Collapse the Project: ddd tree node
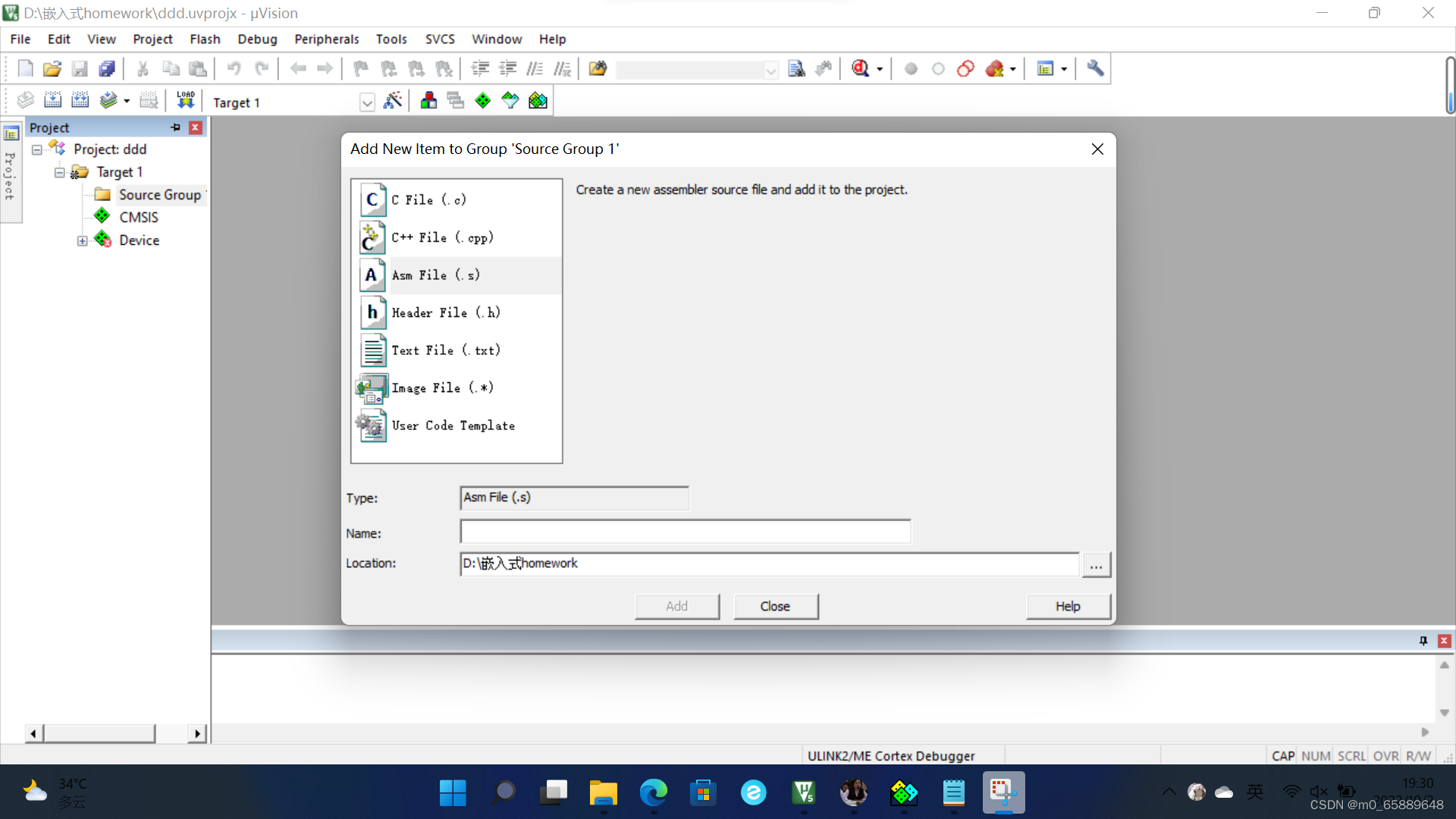1456x819 pixels. click(36, 149)
